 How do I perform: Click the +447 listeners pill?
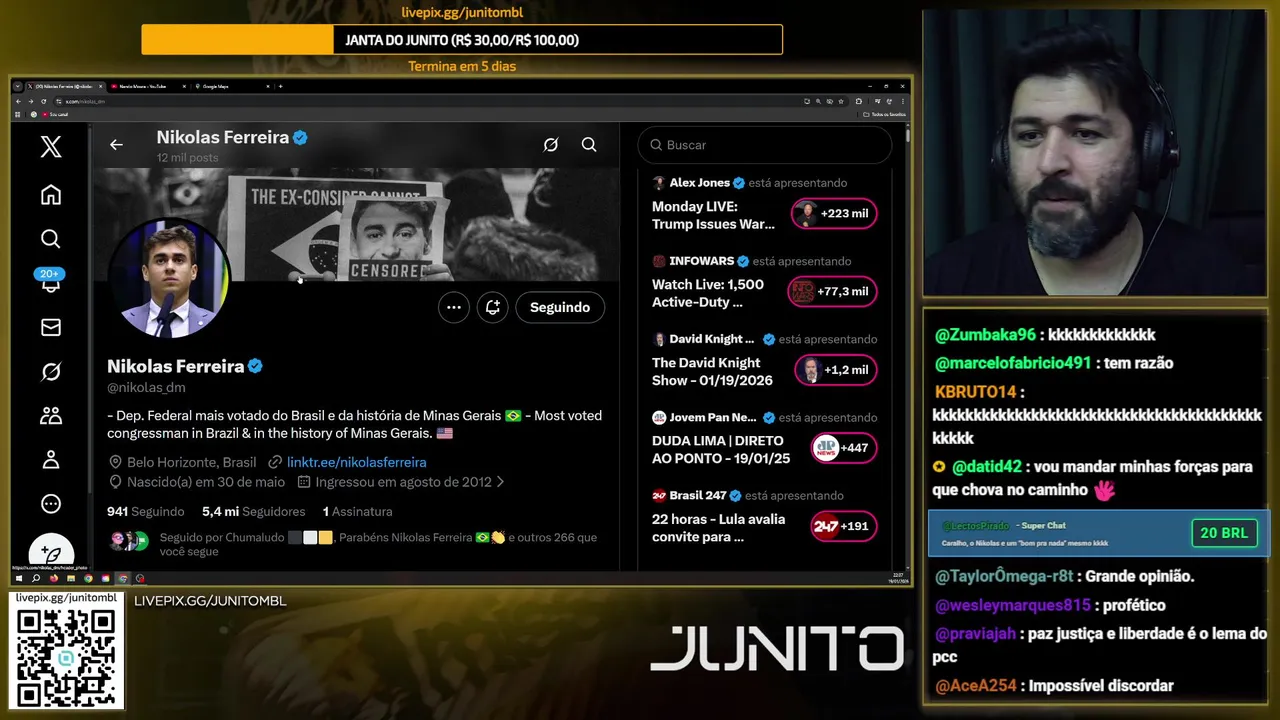click(844, 448)
